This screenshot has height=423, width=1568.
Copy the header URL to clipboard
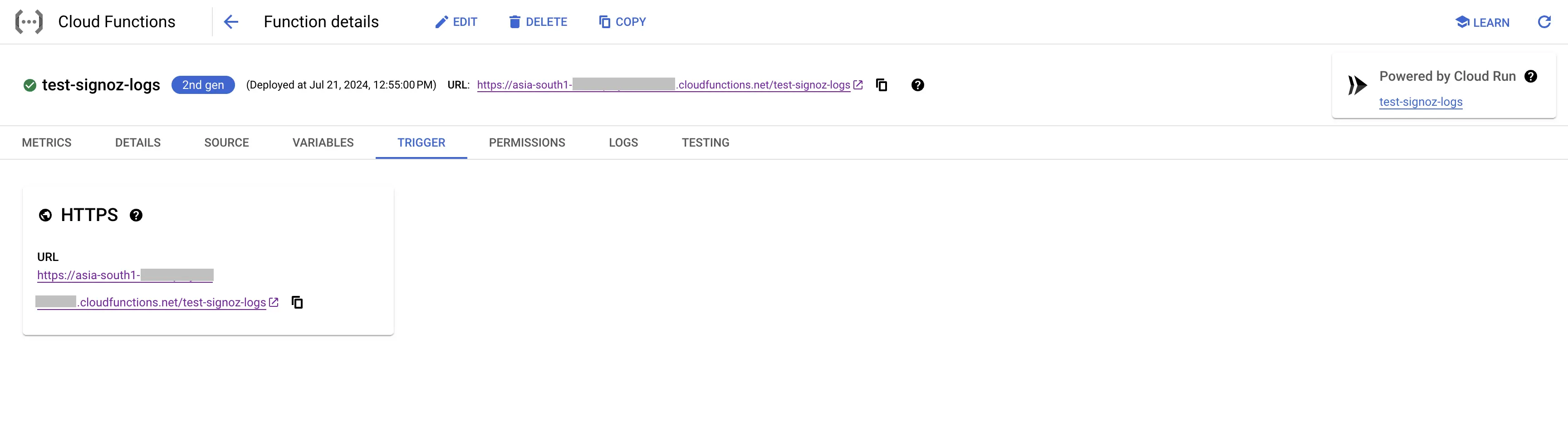click(x=882, y=85)
